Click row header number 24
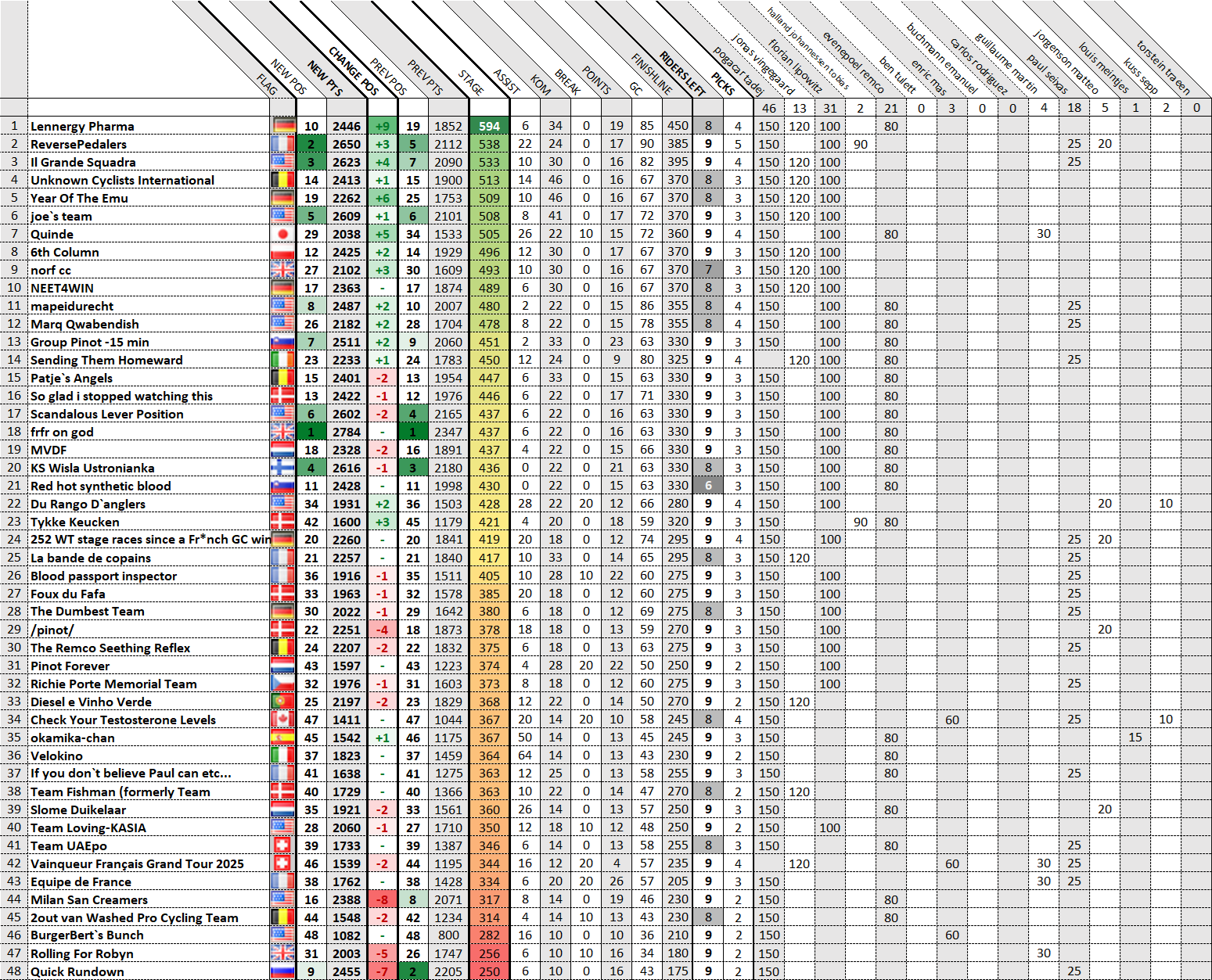This screenshot has height=980, width=1212. coord(14,540)
